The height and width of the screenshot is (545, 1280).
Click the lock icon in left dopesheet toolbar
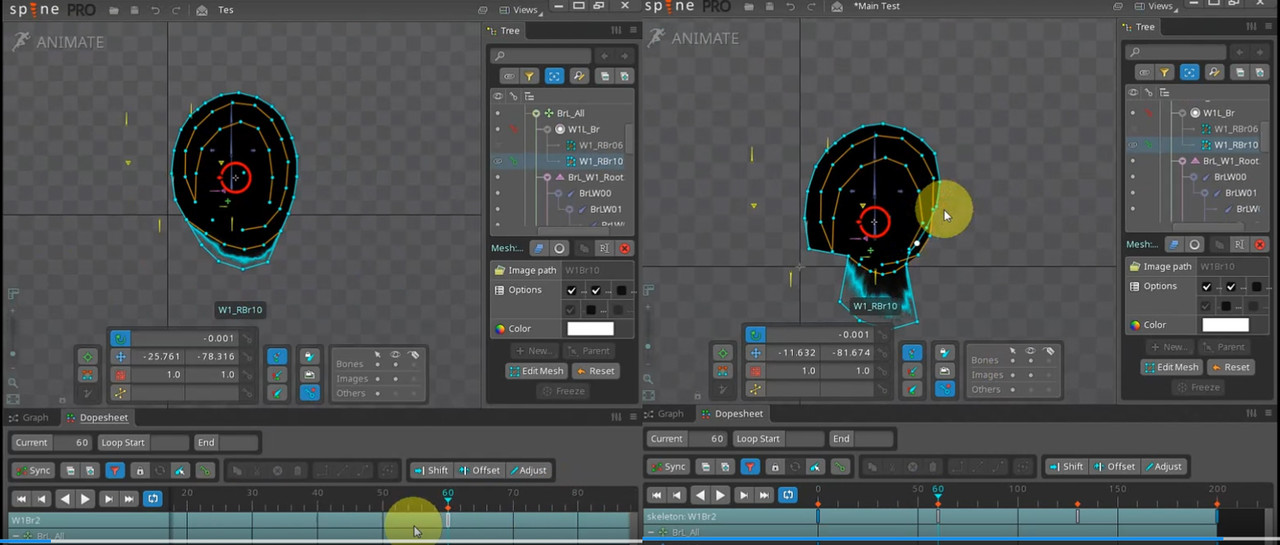pyautogui.click(x=140, y=470)
